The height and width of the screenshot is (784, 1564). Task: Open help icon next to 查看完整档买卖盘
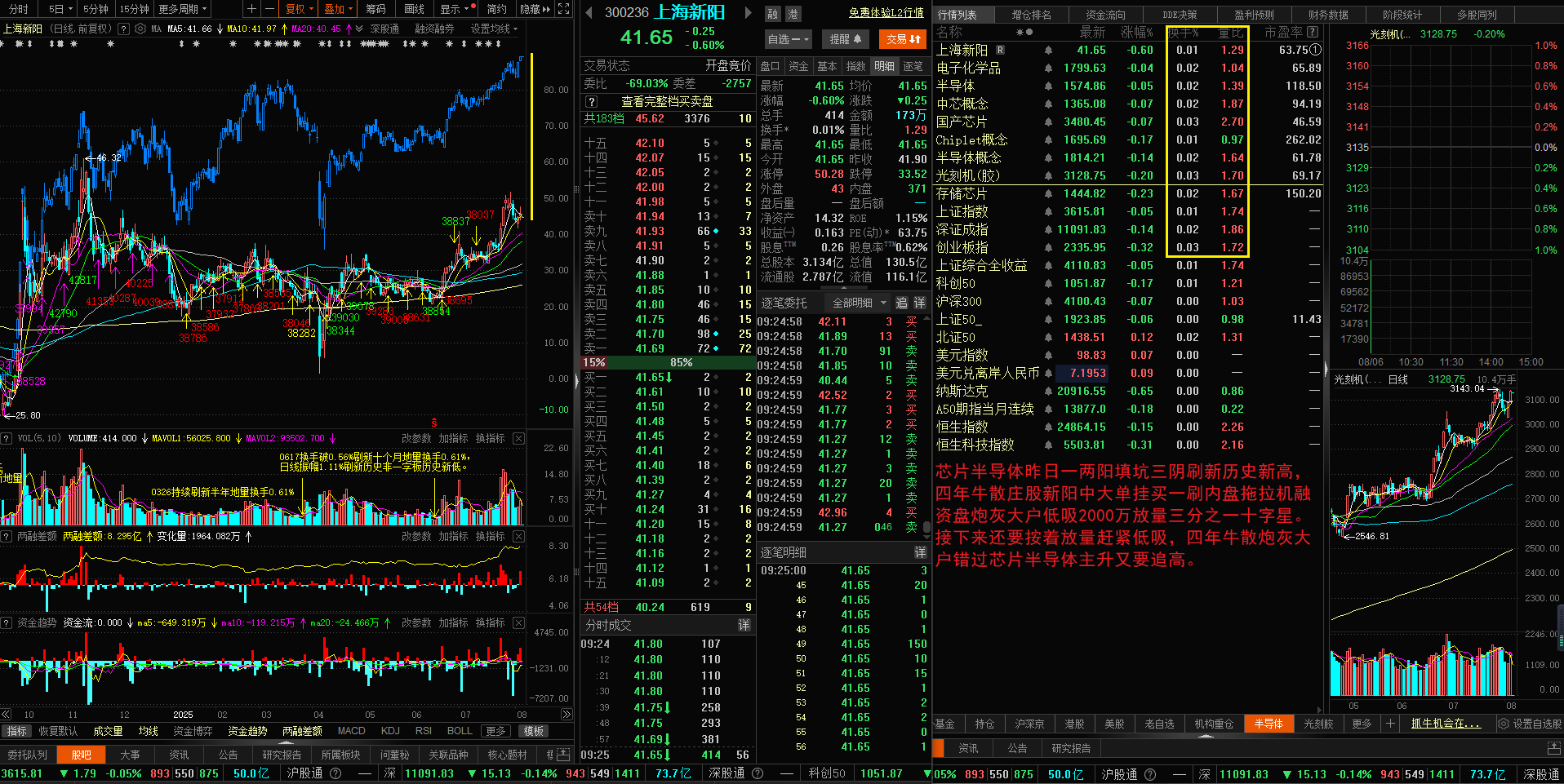[x=592, y=102]
